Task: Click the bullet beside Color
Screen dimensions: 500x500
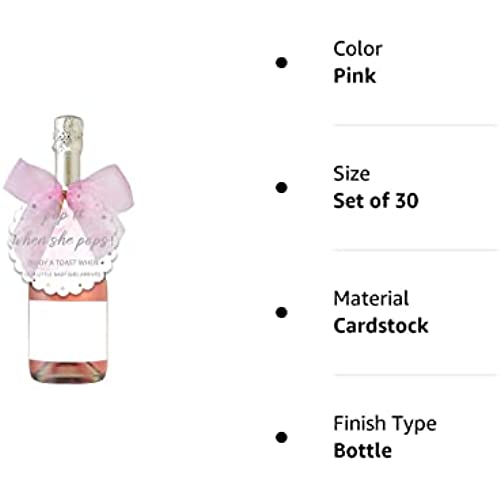Action: [282, 63]
